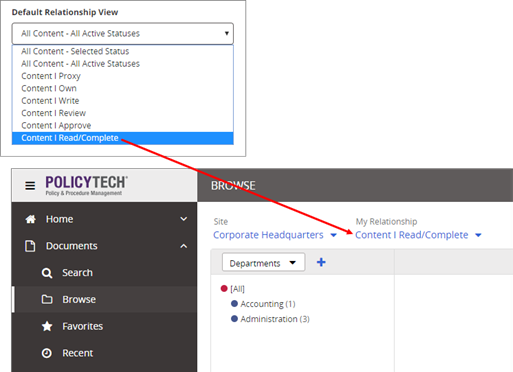Image resolution: width=513 pixels, height=372 pixels.
Task: Click the Search magnifier icon in the sidebar
Action: pyautogui.click(x=47, y=273)
